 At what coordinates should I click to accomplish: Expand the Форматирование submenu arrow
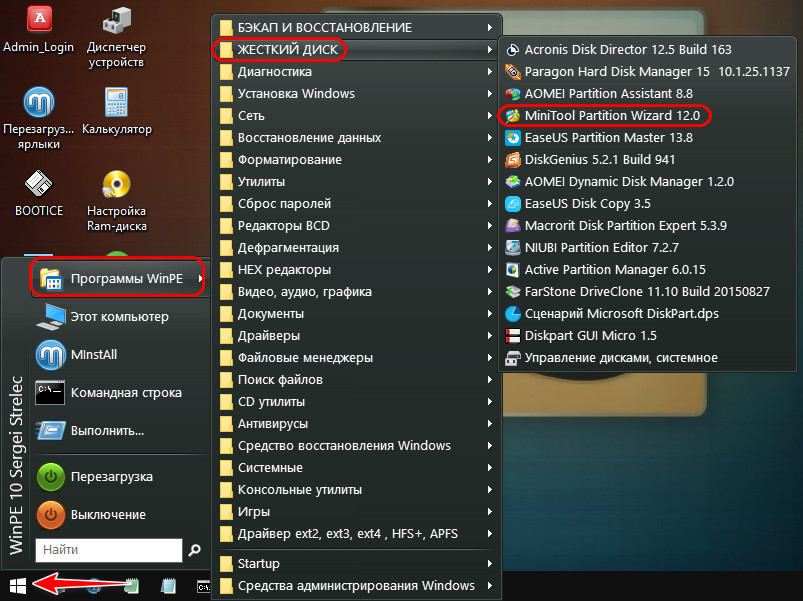pos(490,160)
